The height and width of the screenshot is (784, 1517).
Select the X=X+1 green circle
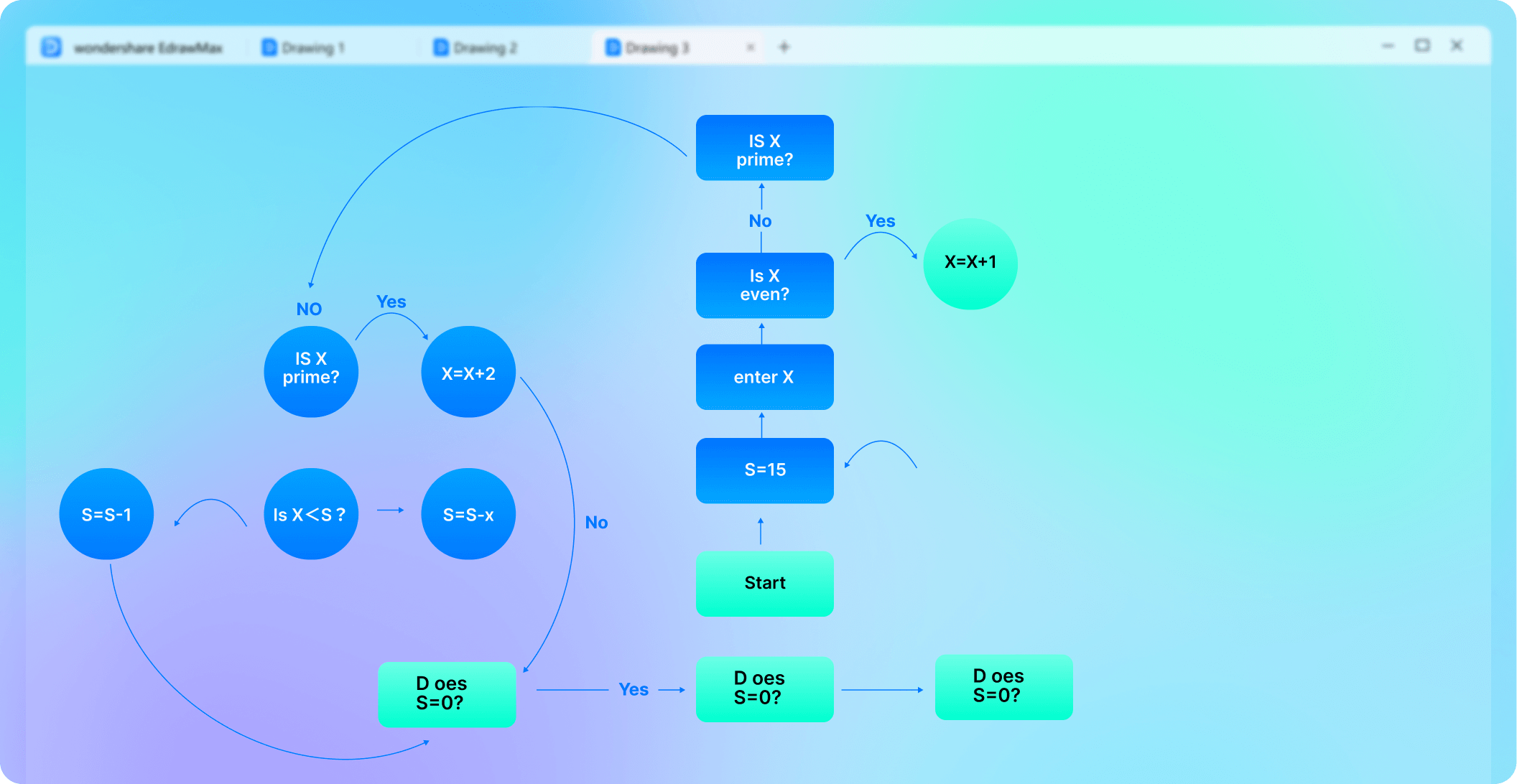(x=970, y=263)
